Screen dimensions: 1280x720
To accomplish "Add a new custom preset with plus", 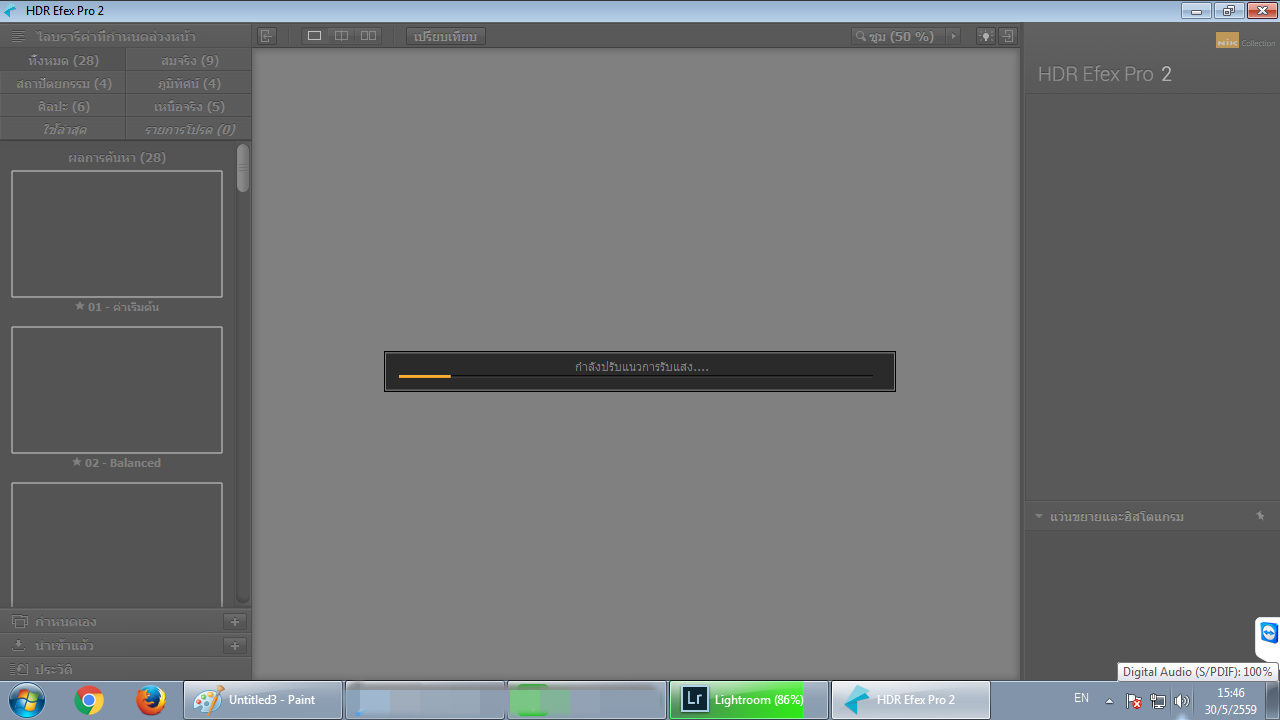I will 234,622.
